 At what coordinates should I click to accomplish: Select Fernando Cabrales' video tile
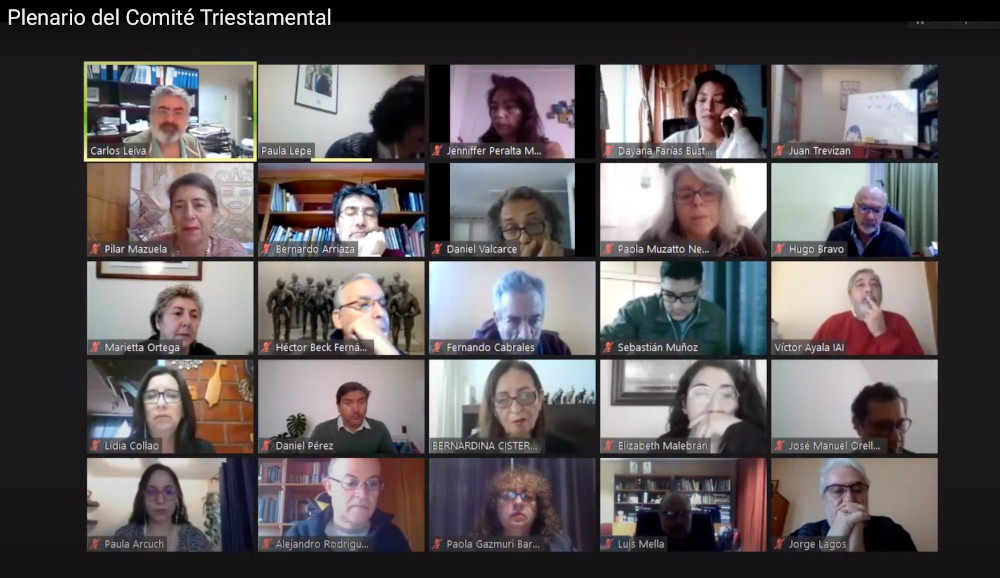(x=512, y=308)
